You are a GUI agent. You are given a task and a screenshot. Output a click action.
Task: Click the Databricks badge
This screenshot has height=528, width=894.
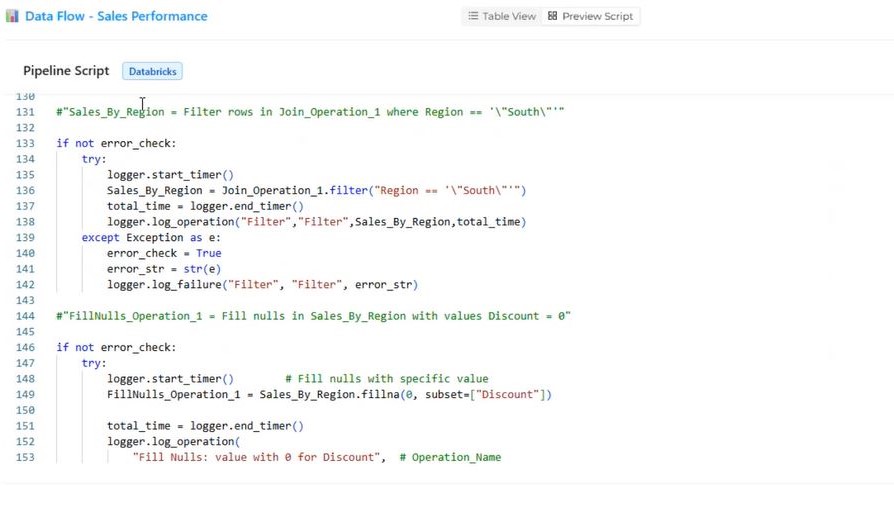[153, 71]
